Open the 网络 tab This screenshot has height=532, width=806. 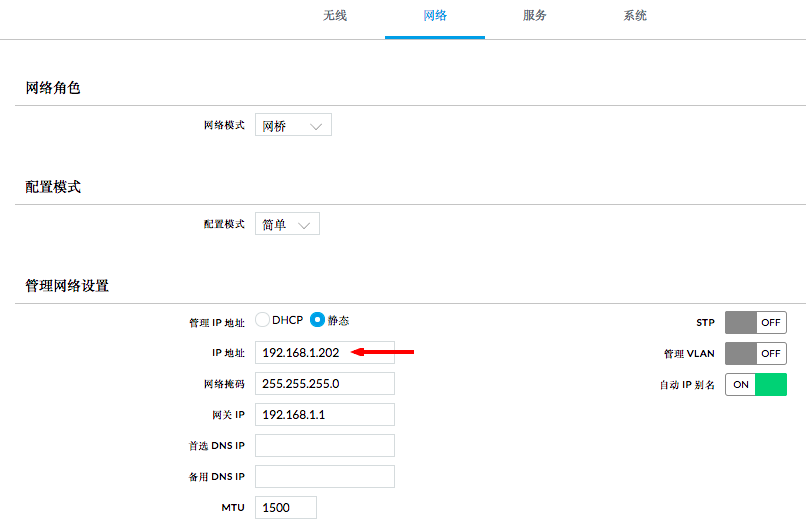click(435, 16)
